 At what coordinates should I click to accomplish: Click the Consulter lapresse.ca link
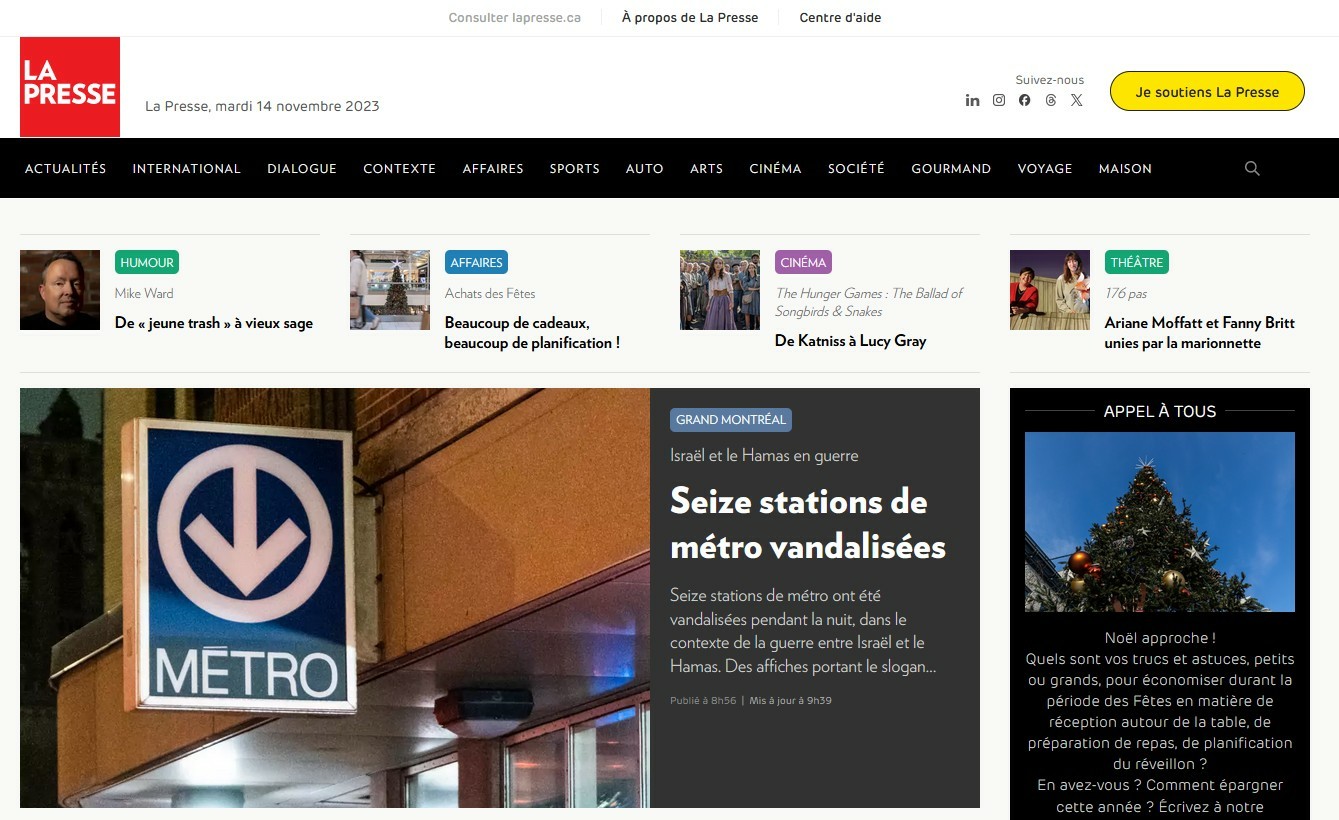514,18
